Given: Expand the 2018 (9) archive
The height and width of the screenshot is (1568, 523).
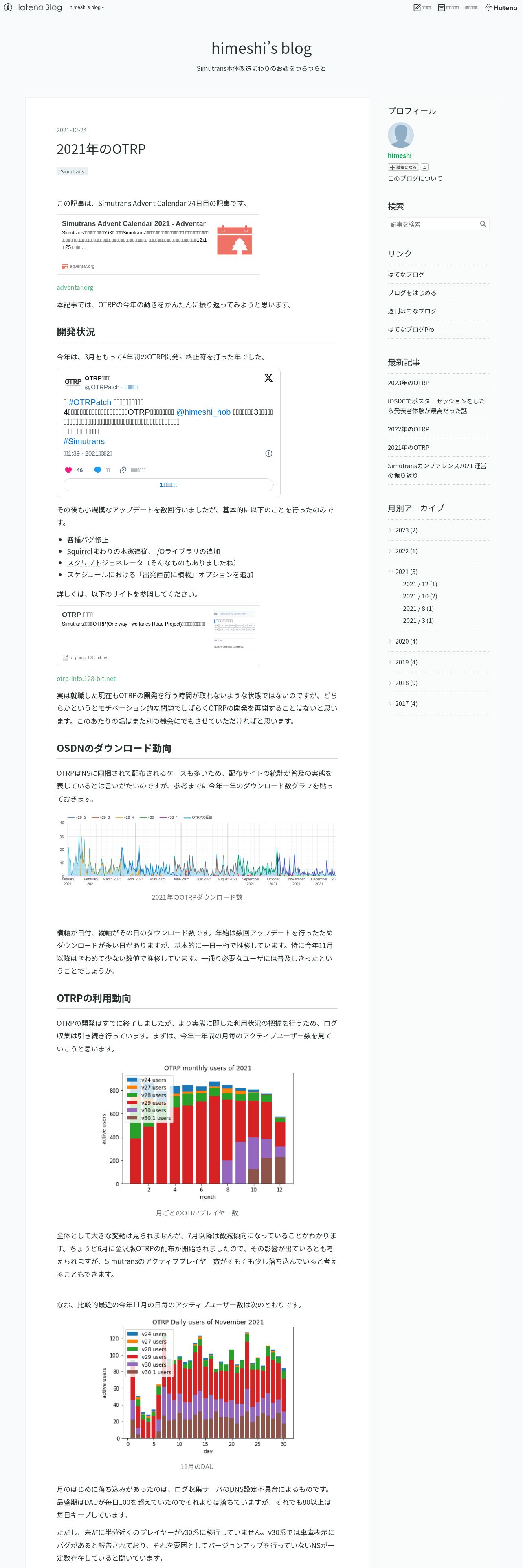Looking at the screenshot, I should point(390,682).
